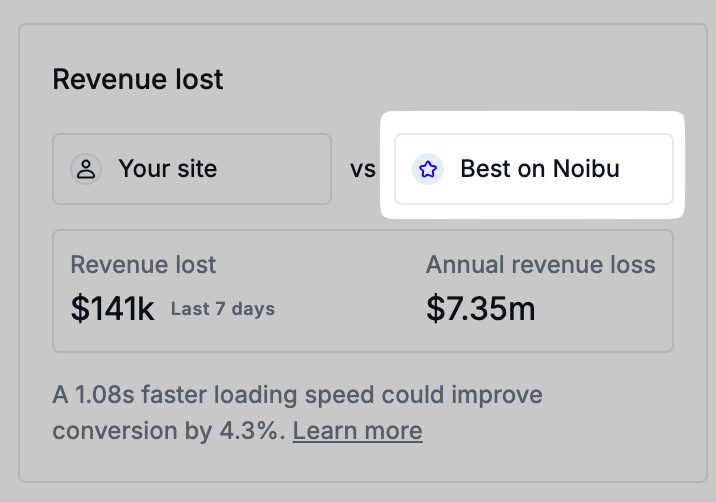The width and height of the screenshot is (716, 502).
Task: Open the Your site selector box
Action: pos(192,169)
